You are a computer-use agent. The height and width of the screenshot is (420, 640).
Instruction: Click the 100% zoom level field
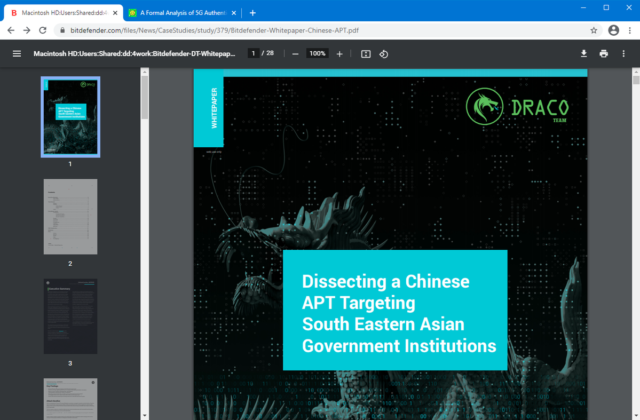[317, 53]
